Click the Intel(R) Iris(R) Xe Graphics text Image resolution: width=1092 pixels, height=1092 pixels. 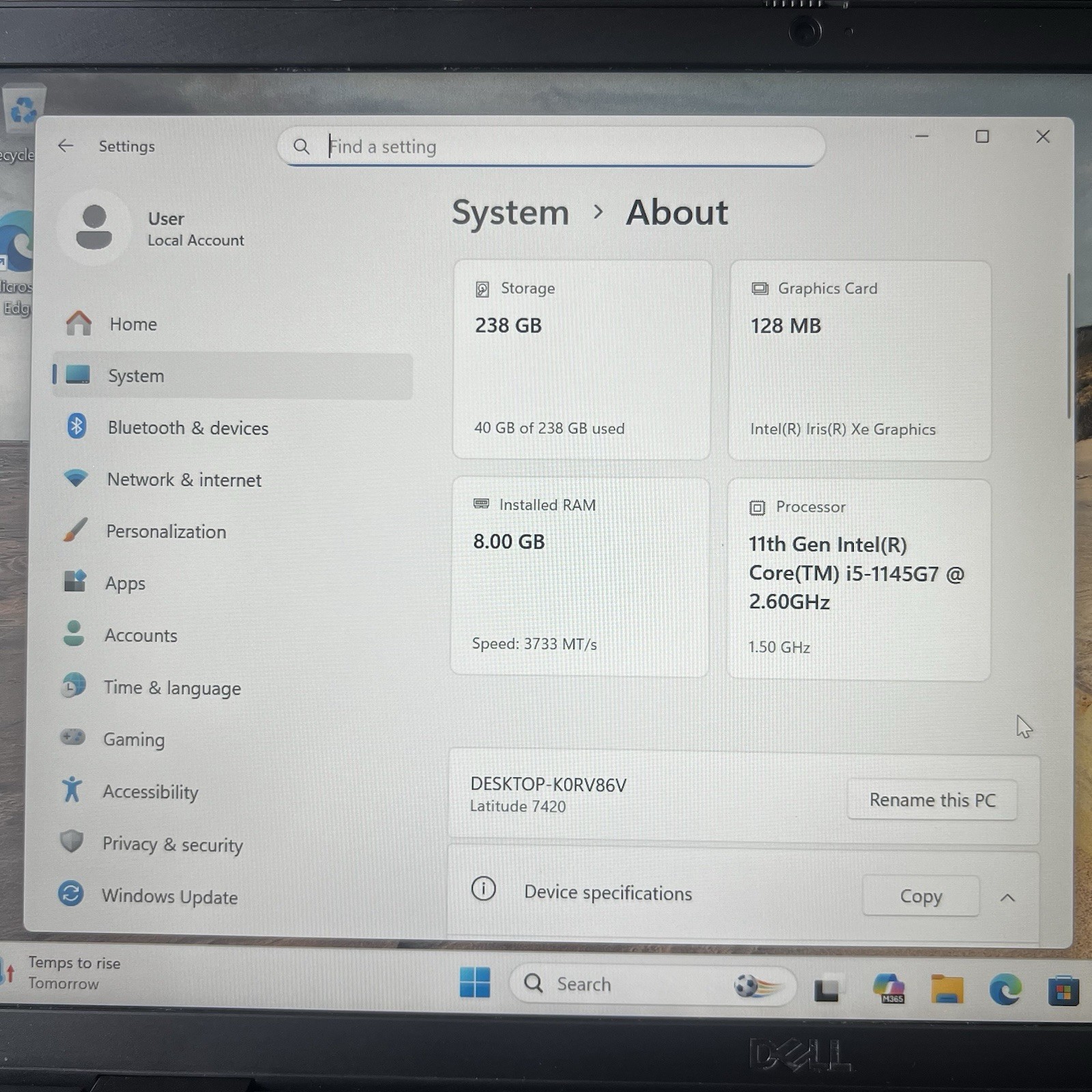(x=843, y=429)
